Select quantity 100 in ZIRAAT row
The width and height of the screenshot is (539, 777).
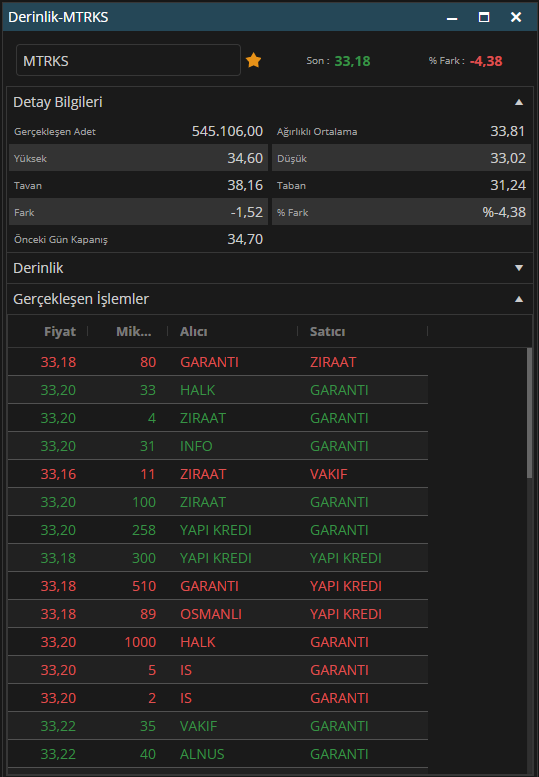tap(144, 502)
